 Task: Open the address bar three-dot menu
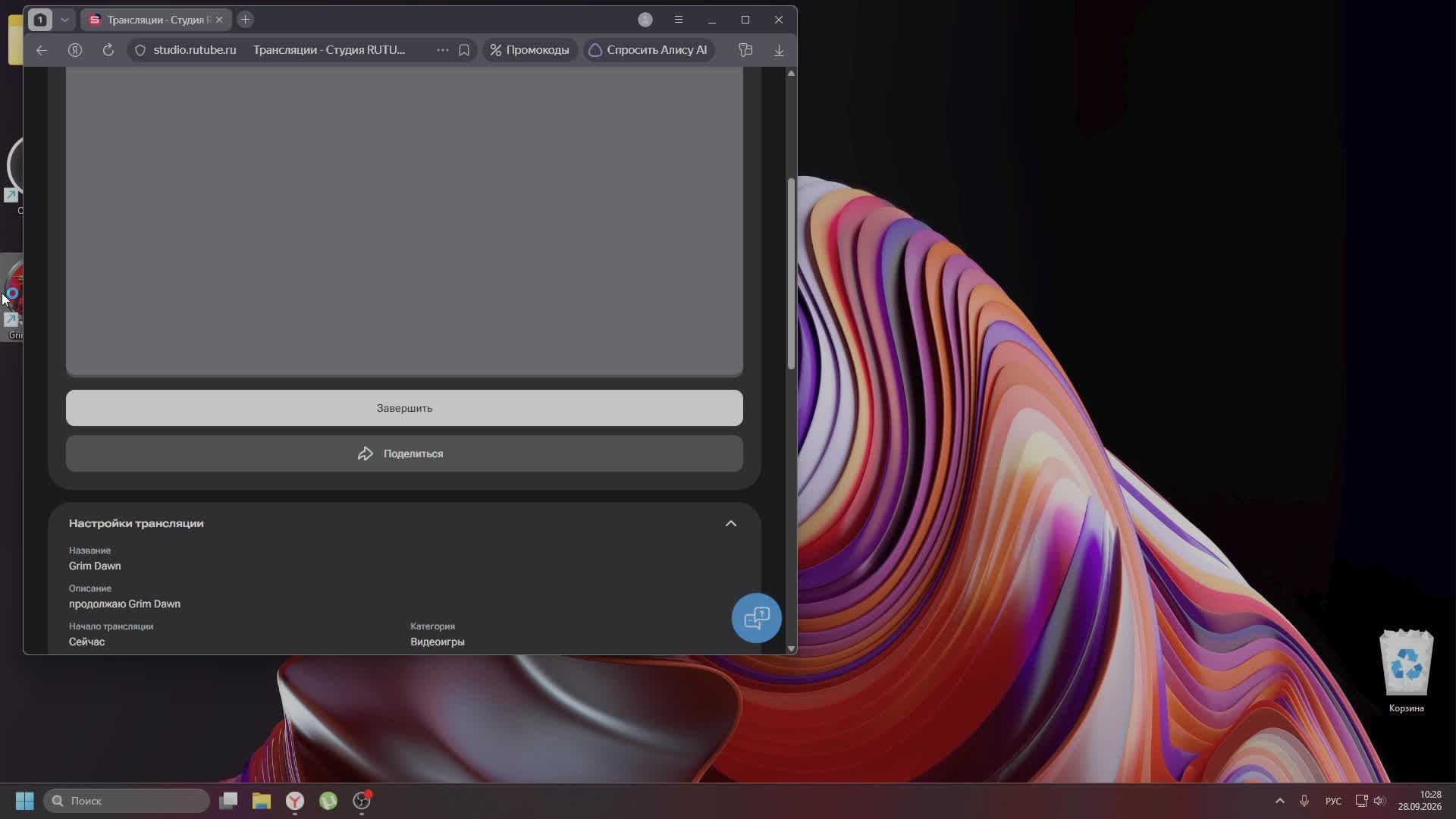(x=443, y=50)
